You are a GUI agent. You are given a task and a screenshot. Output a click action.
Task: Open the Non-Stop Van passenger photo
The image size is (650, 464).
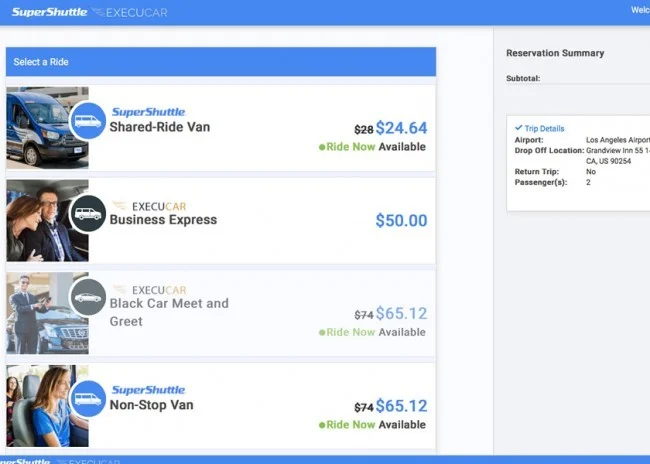pyautogui.click(x=40, y=405)
